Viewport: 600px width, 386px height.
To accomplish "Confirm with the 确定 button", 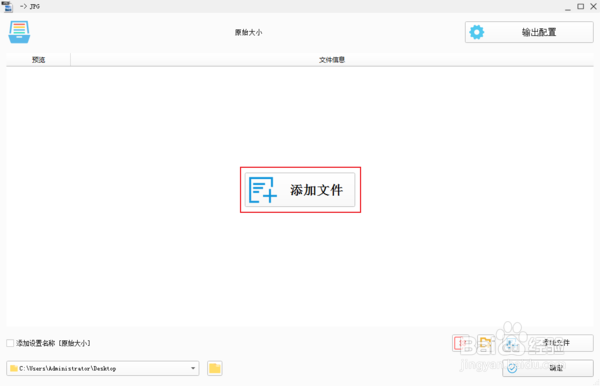I will 548,368.
